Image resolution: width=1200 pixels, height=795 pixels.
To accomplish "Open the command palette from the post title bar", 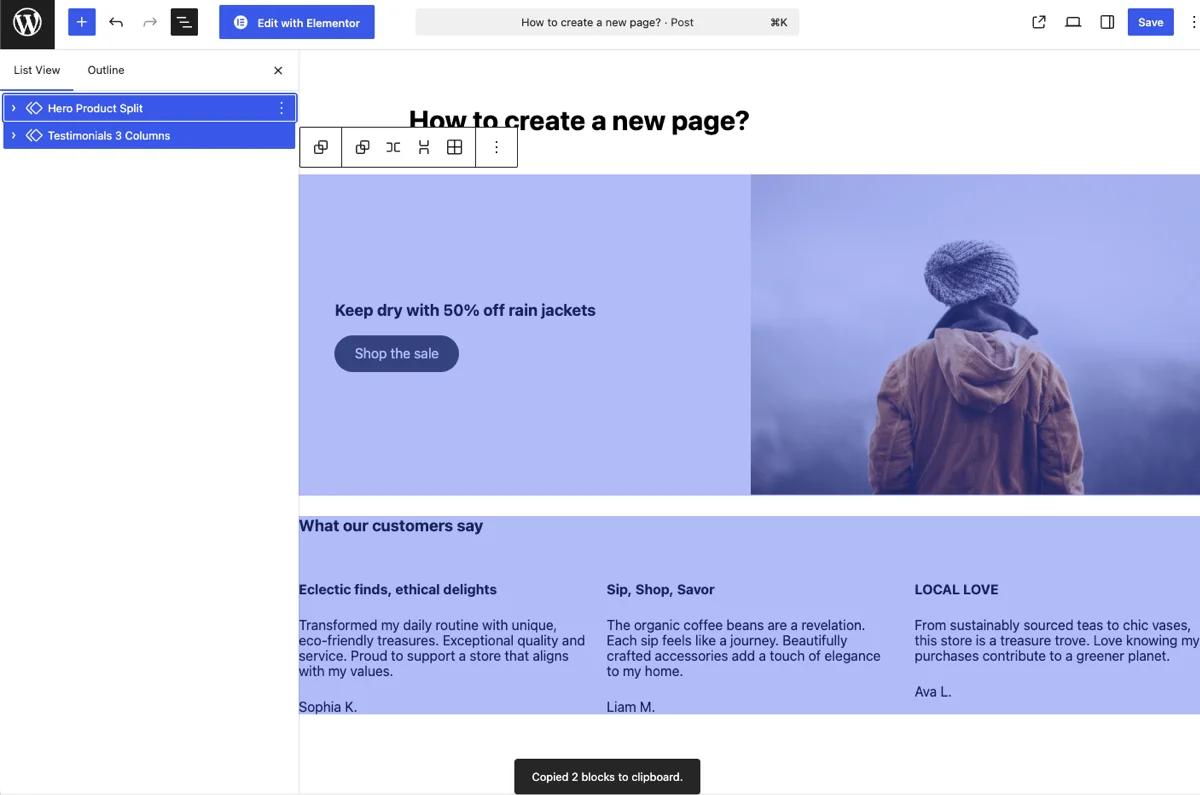I will 607,22.
